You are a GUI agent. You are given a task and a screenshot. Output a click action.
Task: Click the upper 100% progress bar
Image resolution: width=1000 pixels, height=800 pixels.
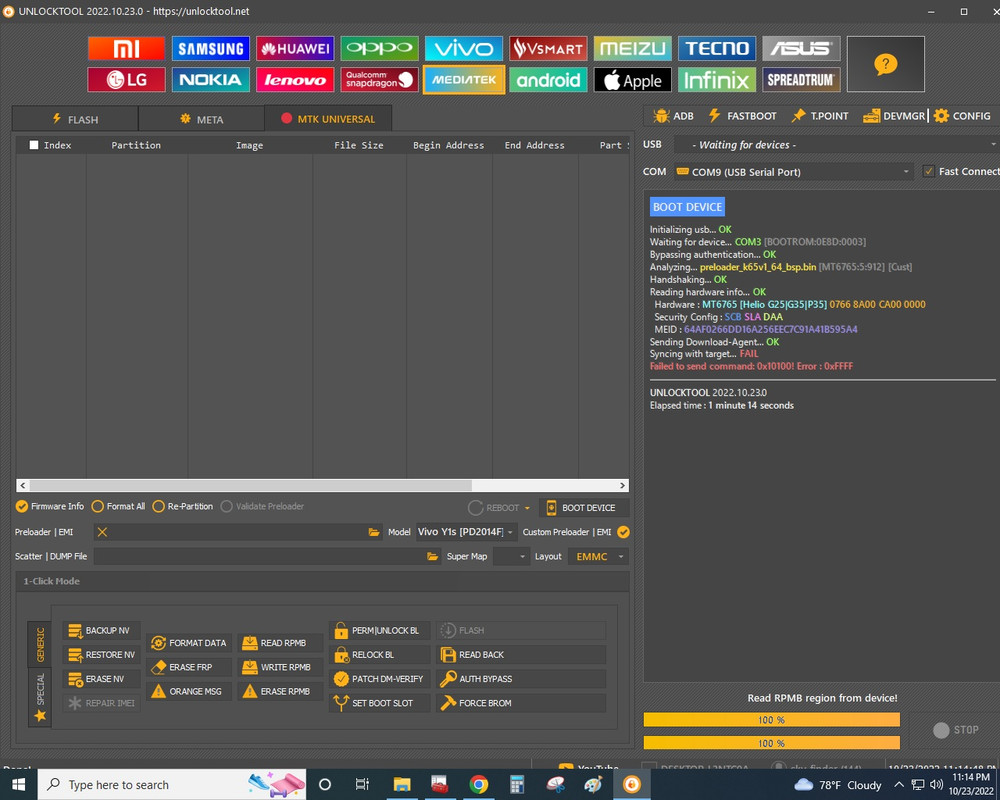pos(772,720)
